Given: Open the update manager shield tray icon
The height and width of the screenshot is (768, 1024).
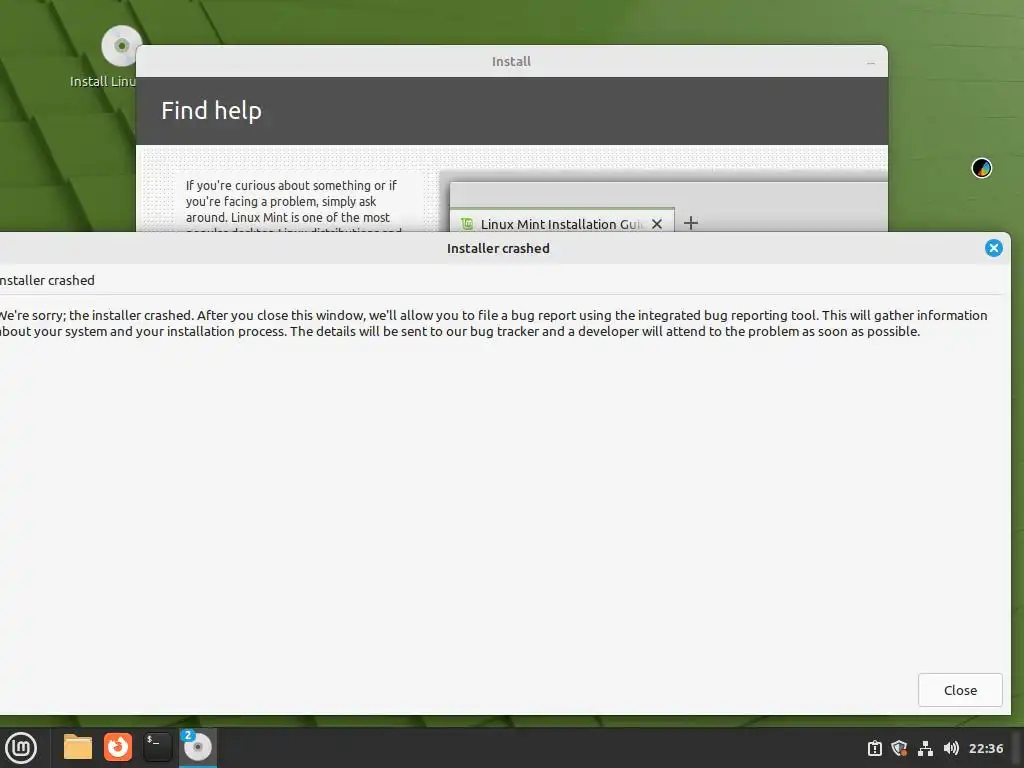Looking at the screenshot, I should click(x=899, y=748).
